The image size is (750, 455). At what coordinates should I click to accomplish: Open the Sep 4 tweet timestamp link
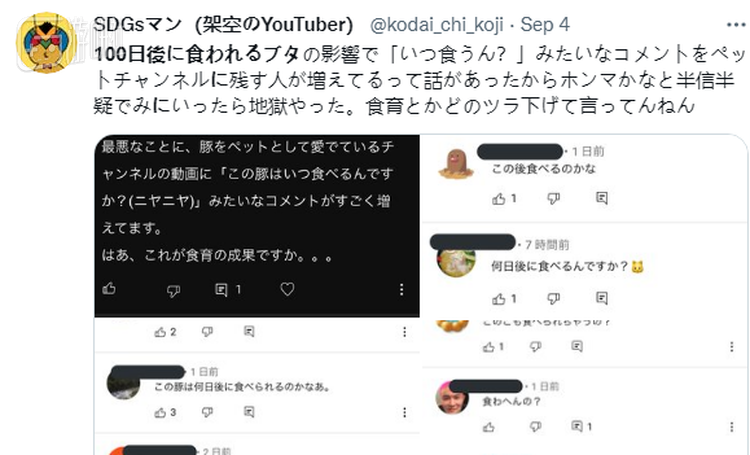click(x=545, y=24)
